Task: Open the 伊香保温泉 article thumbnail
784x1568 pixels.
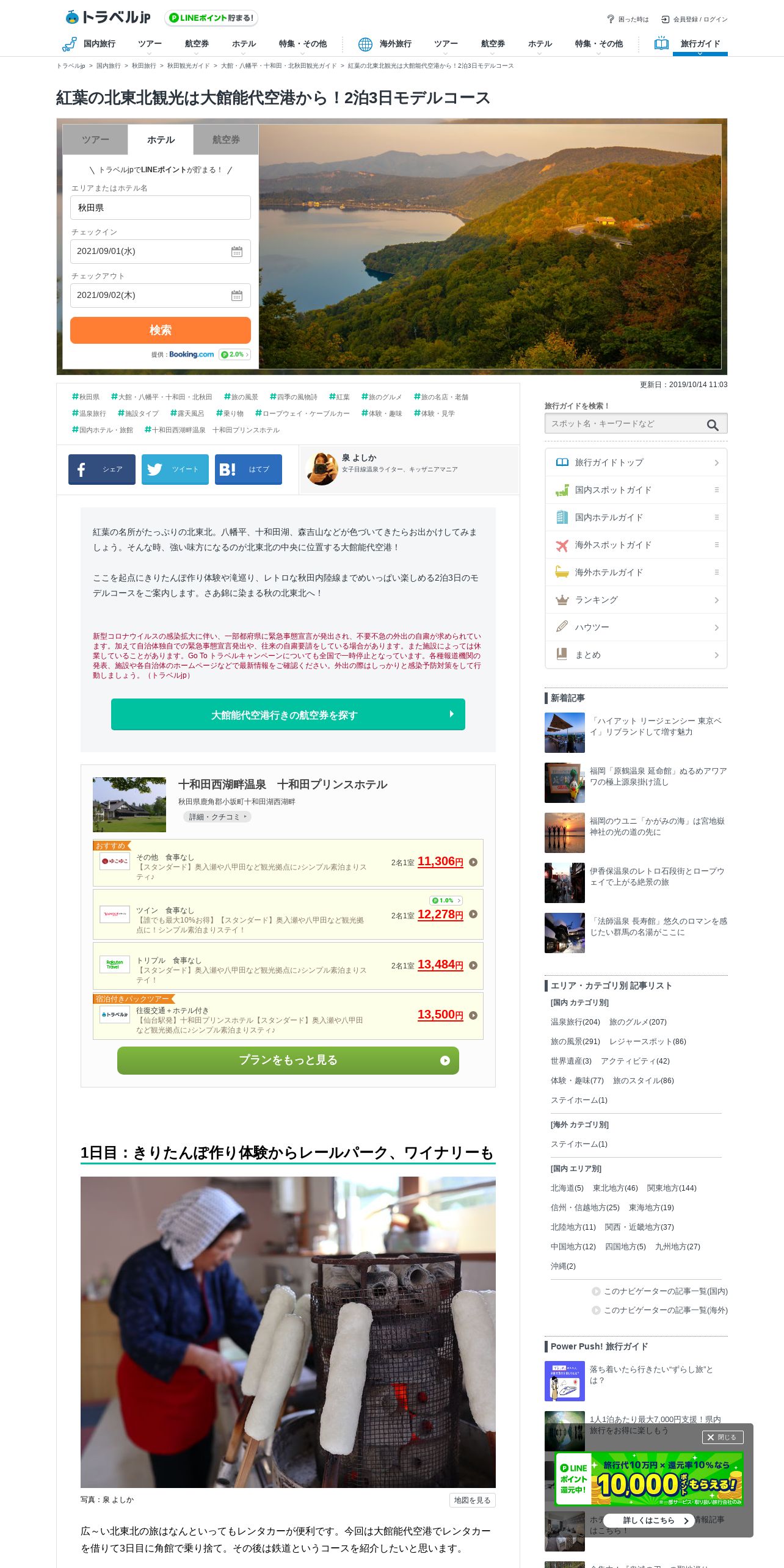Action: pos(565,883)
